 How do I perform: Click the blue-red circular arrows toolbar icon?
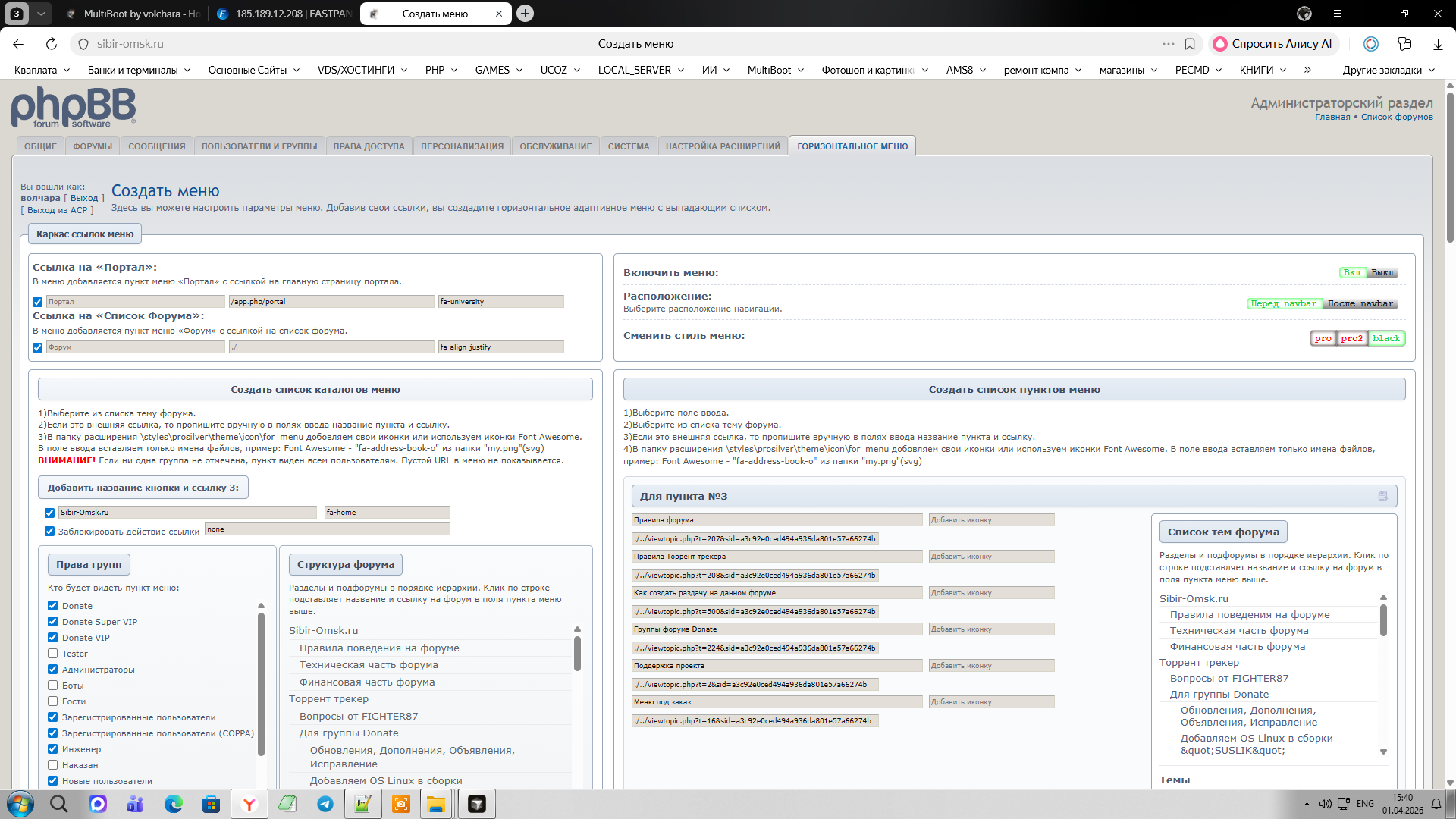point(1371,44)
